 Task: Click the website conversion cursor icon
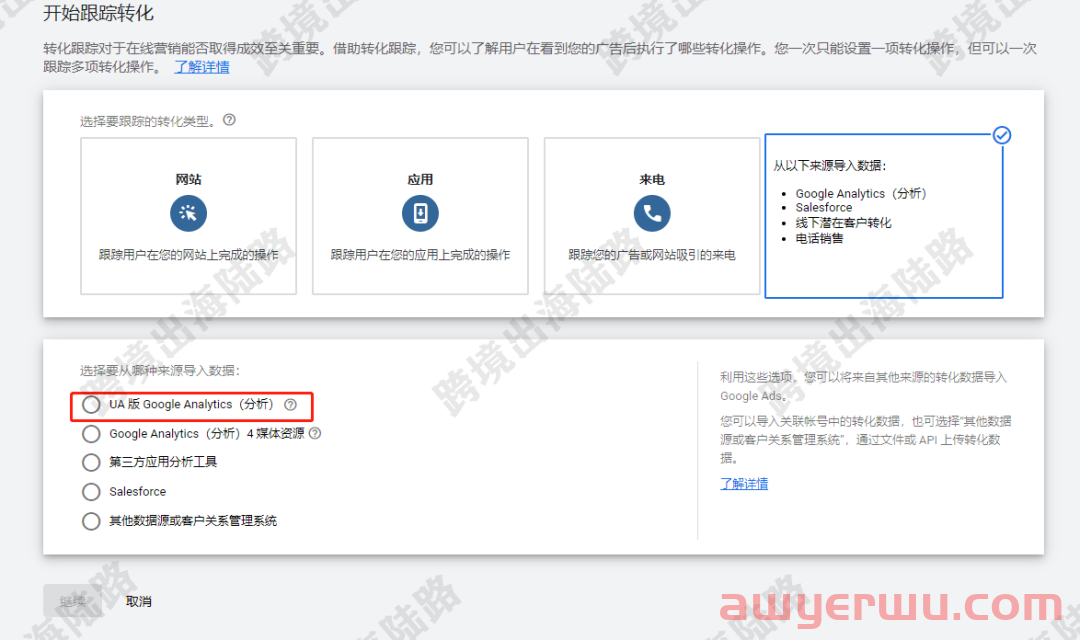point(188,213)
